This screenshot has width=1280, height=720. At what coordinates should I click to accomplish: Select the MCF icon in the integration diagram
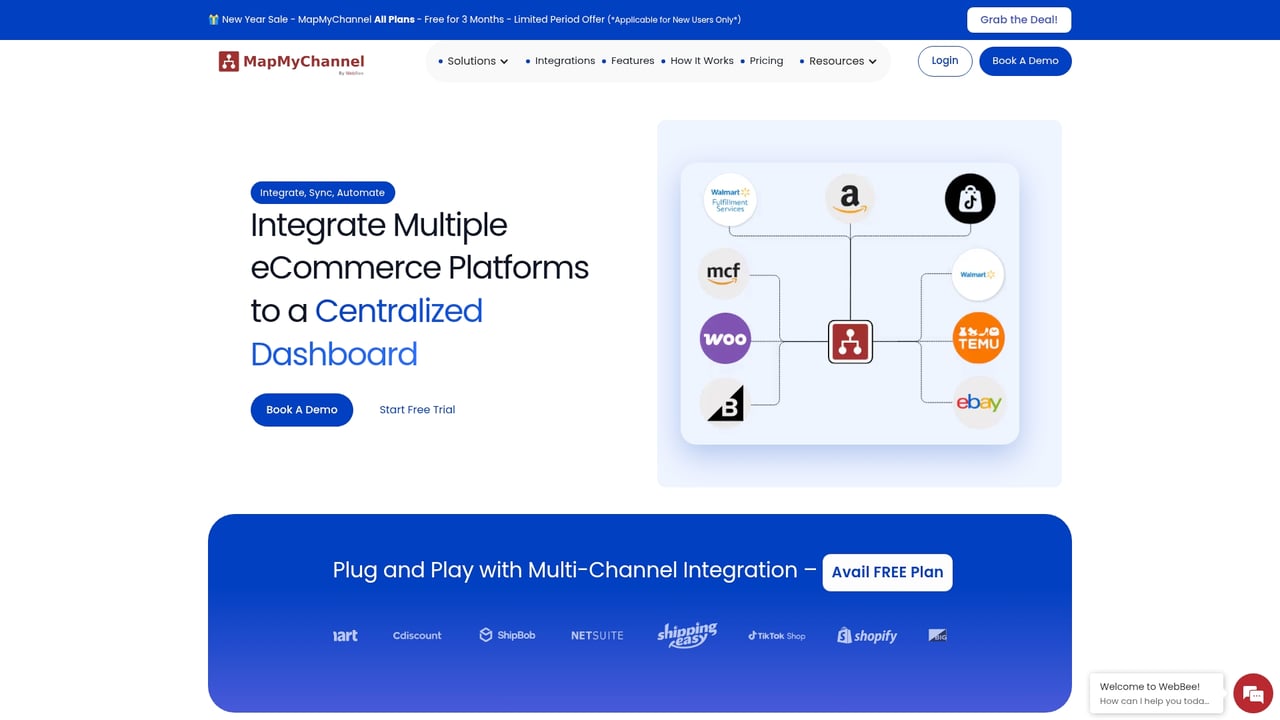[x=723, y=274]
